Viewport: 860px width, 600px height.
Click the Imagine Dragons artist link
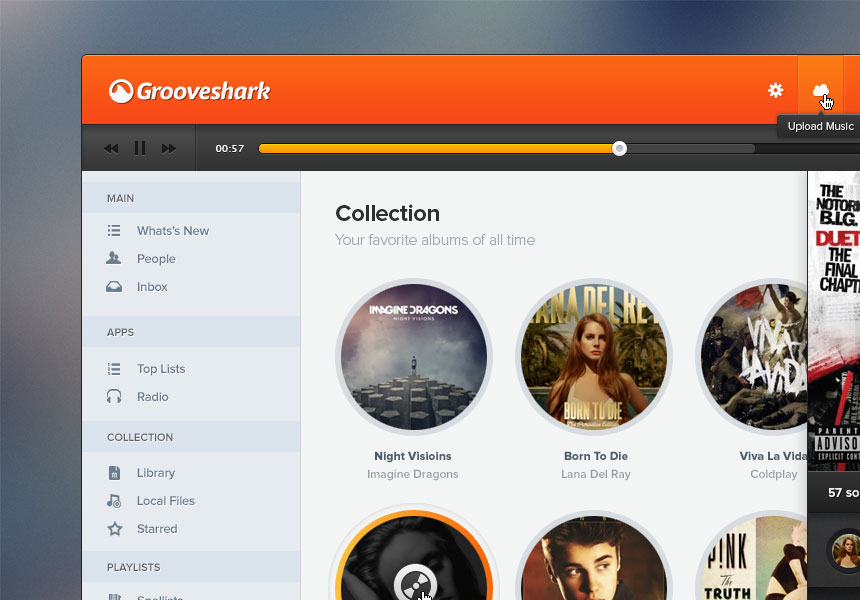click(x=412, y=474)
